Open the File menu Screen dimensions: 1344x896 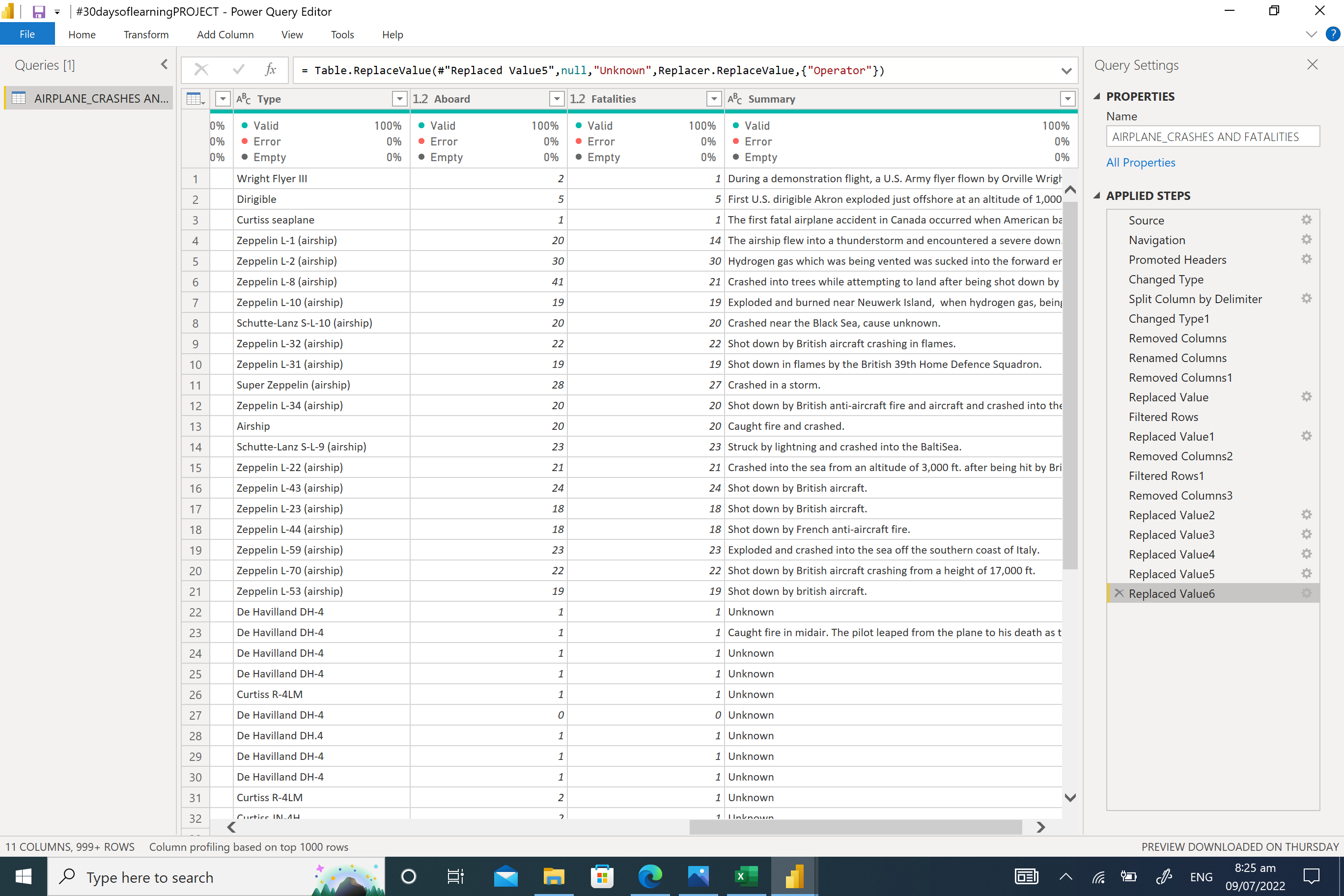pos(27,34)
